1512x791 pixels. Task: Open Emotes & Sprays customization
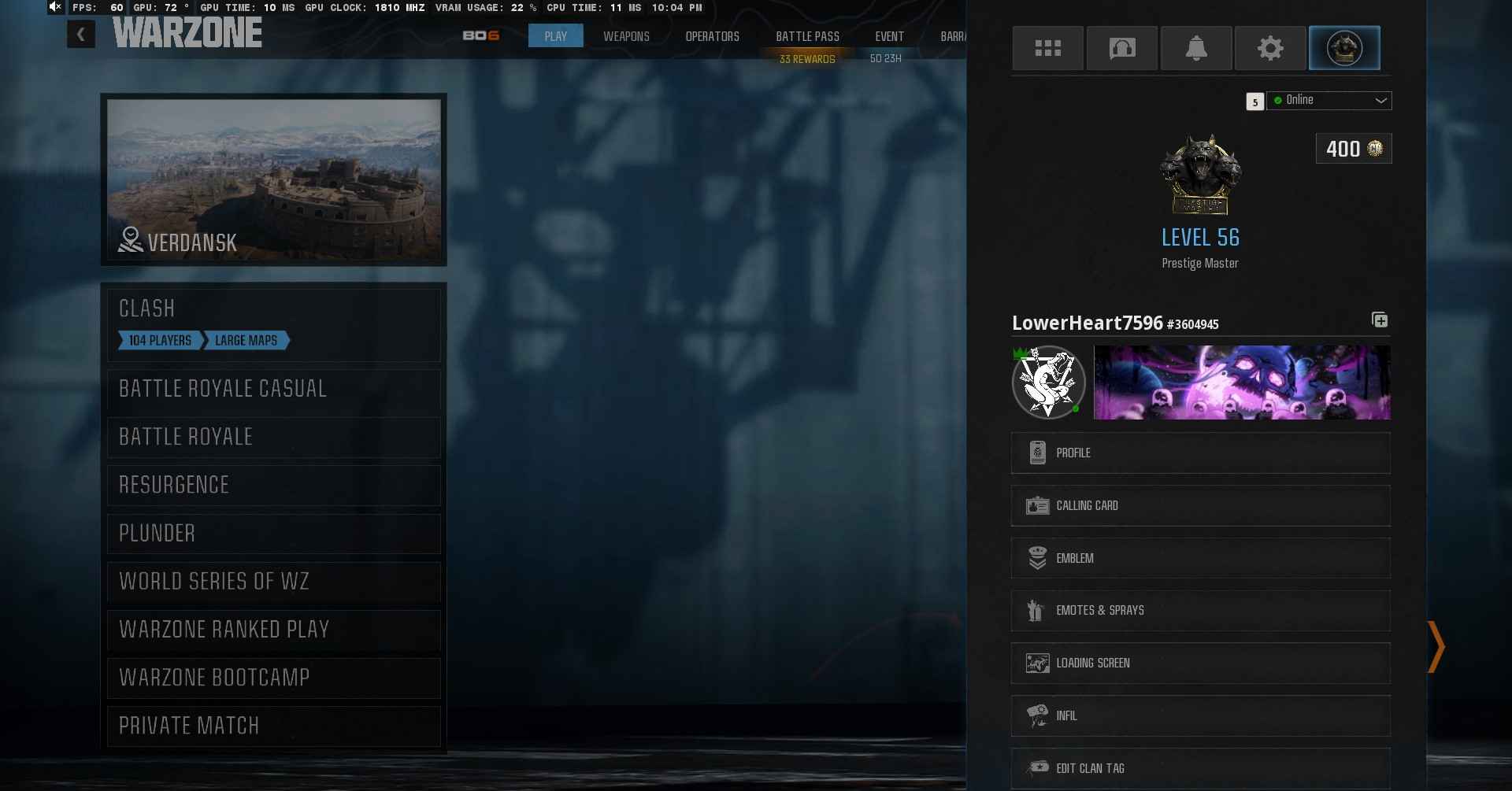click(1200, 610)
